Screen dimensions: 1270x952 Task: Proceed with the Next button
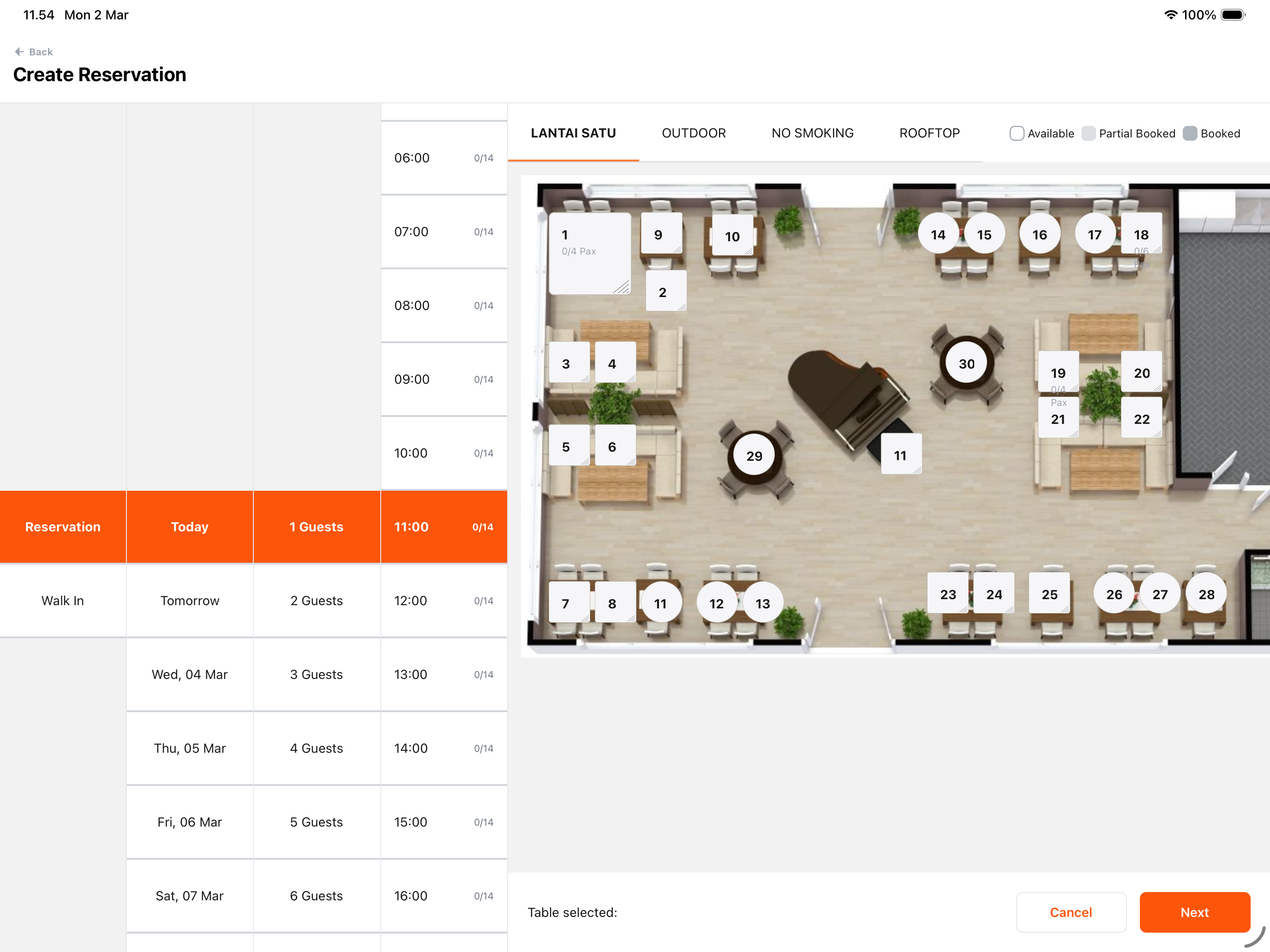[x=1195, y=912]
